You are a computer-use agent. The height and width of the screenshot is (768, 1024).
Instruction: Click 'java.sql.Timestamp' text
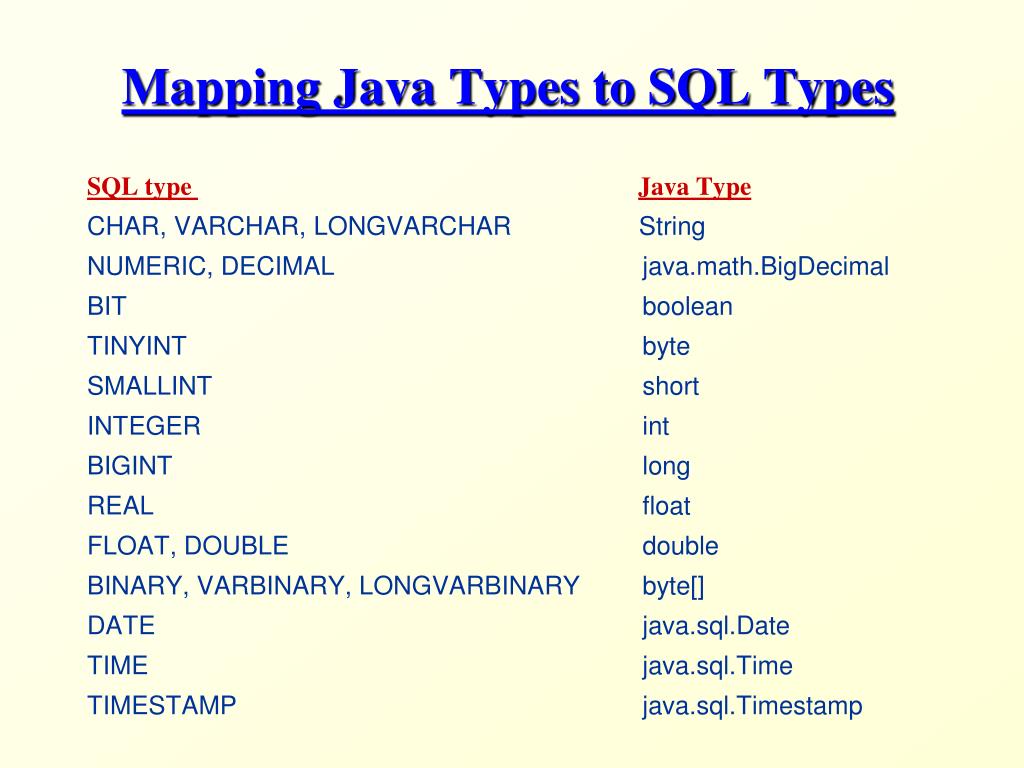(x=752, y=706)
